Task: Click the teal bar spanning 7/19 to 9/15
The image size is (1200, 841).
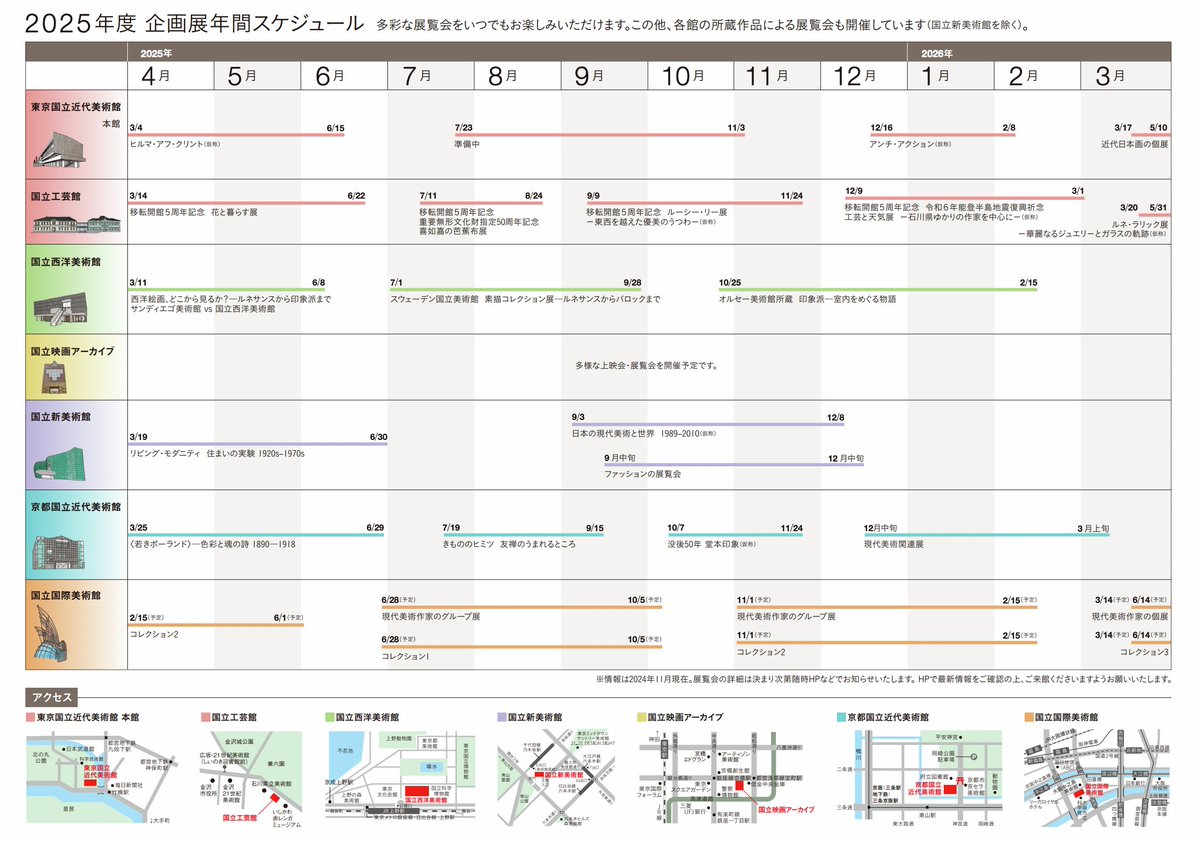Action: [523, 535]
